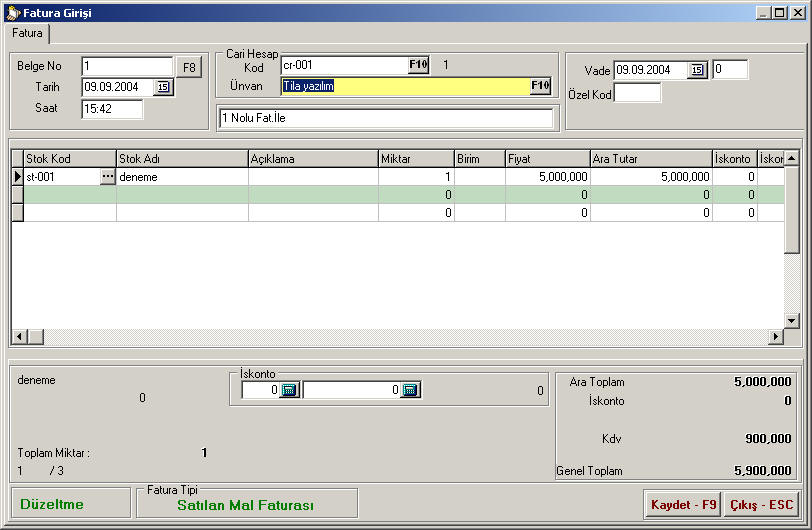Click the F8 button beside Belge No
This screenshot has width=812, height=530.
pyautogui.click(x=189, y=67)
